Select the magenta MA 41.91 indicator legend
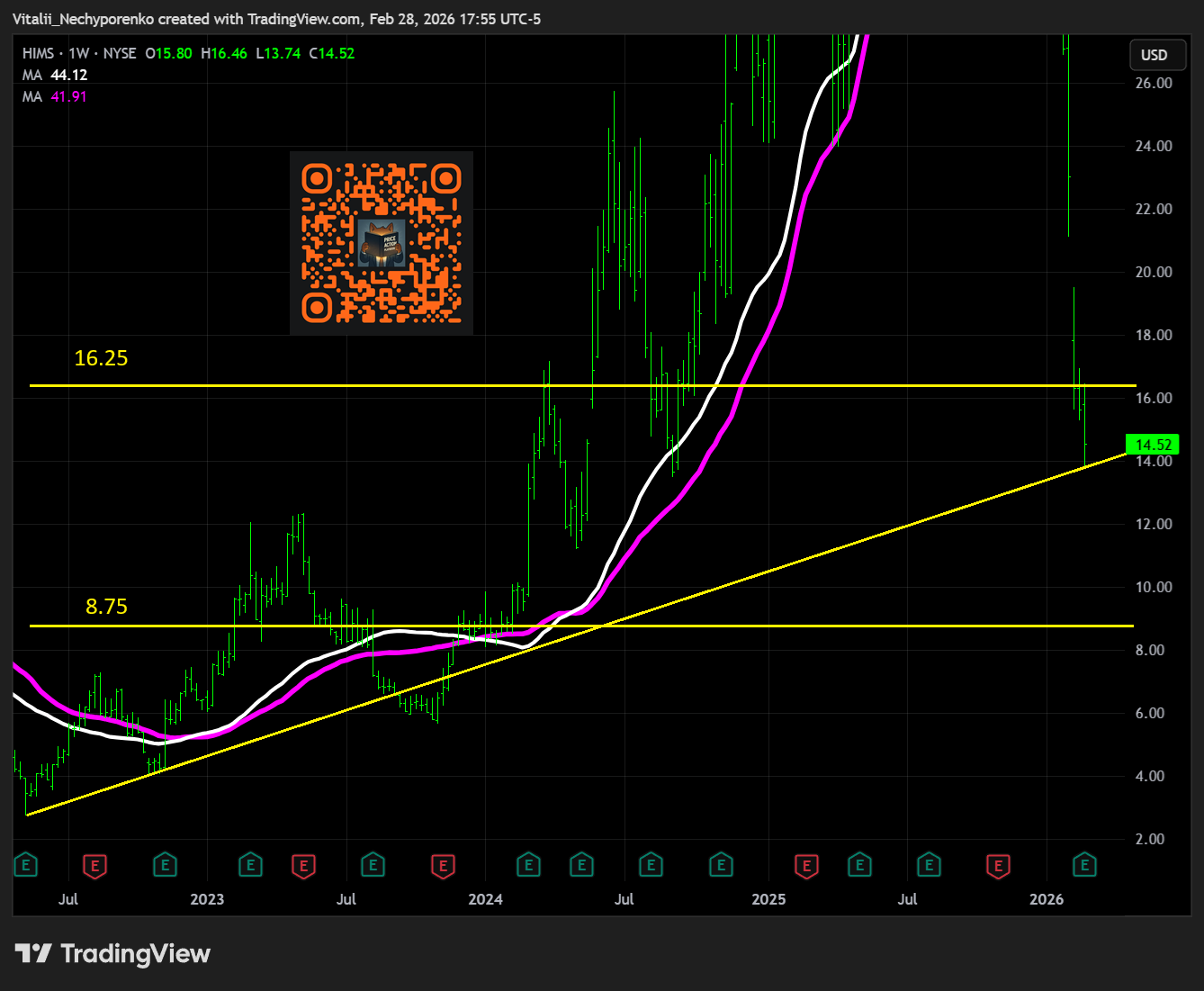The height and width of the screenshot is (991, 1204). tap(55, 96)
